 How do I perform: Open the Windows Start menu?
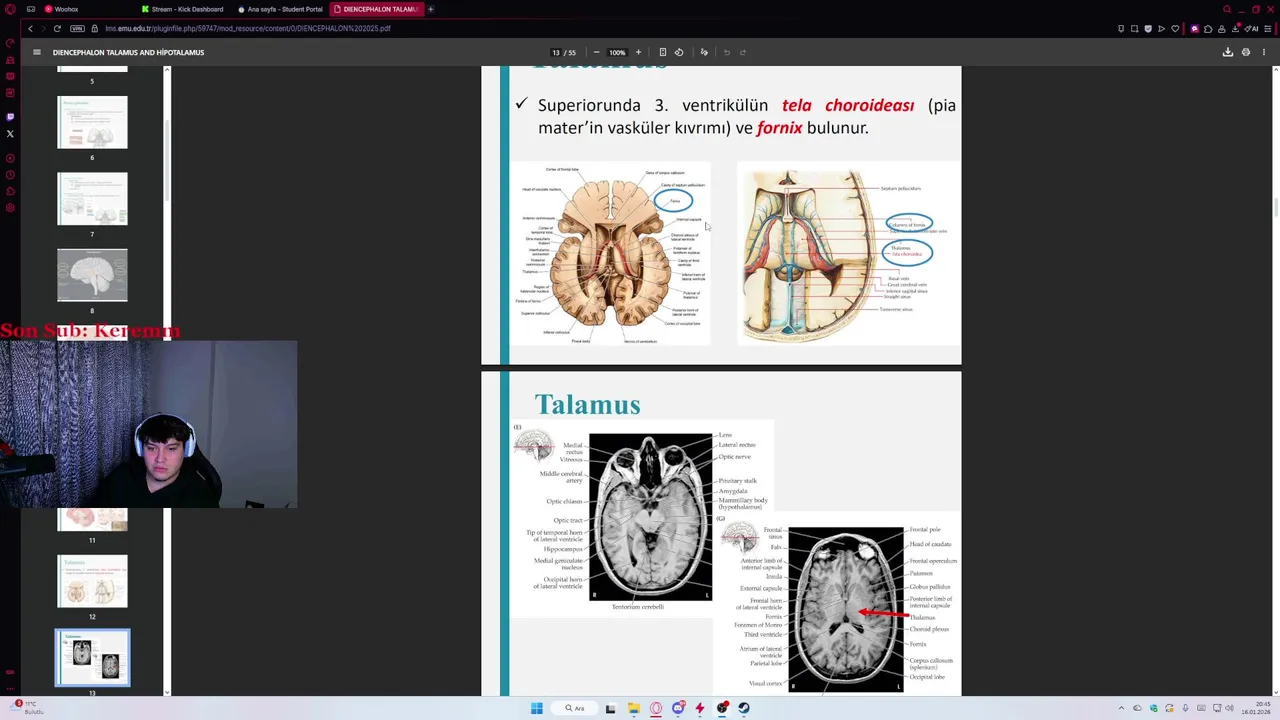click(536, 708)
